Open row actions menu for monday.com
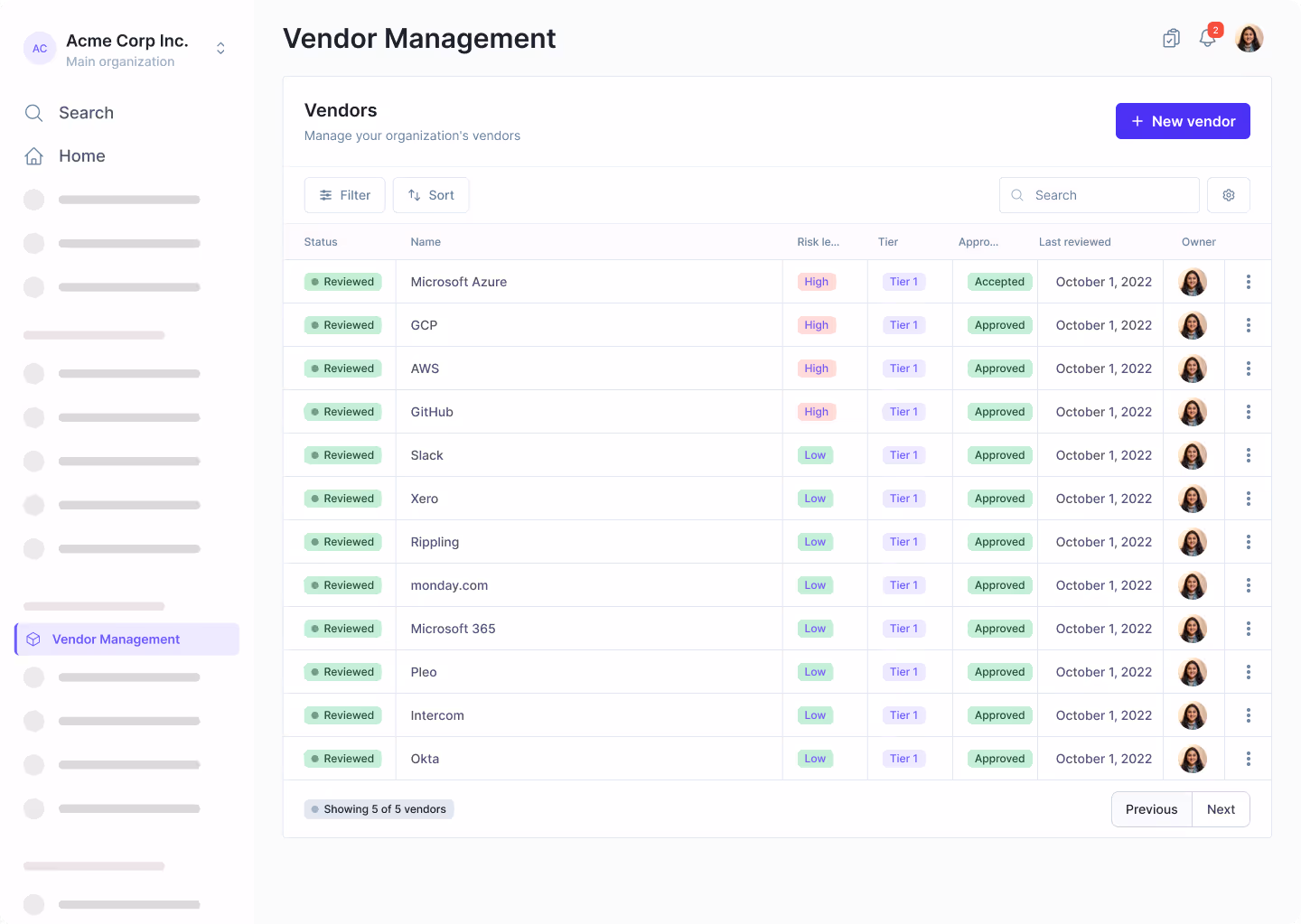 (x=1249, y=585)
